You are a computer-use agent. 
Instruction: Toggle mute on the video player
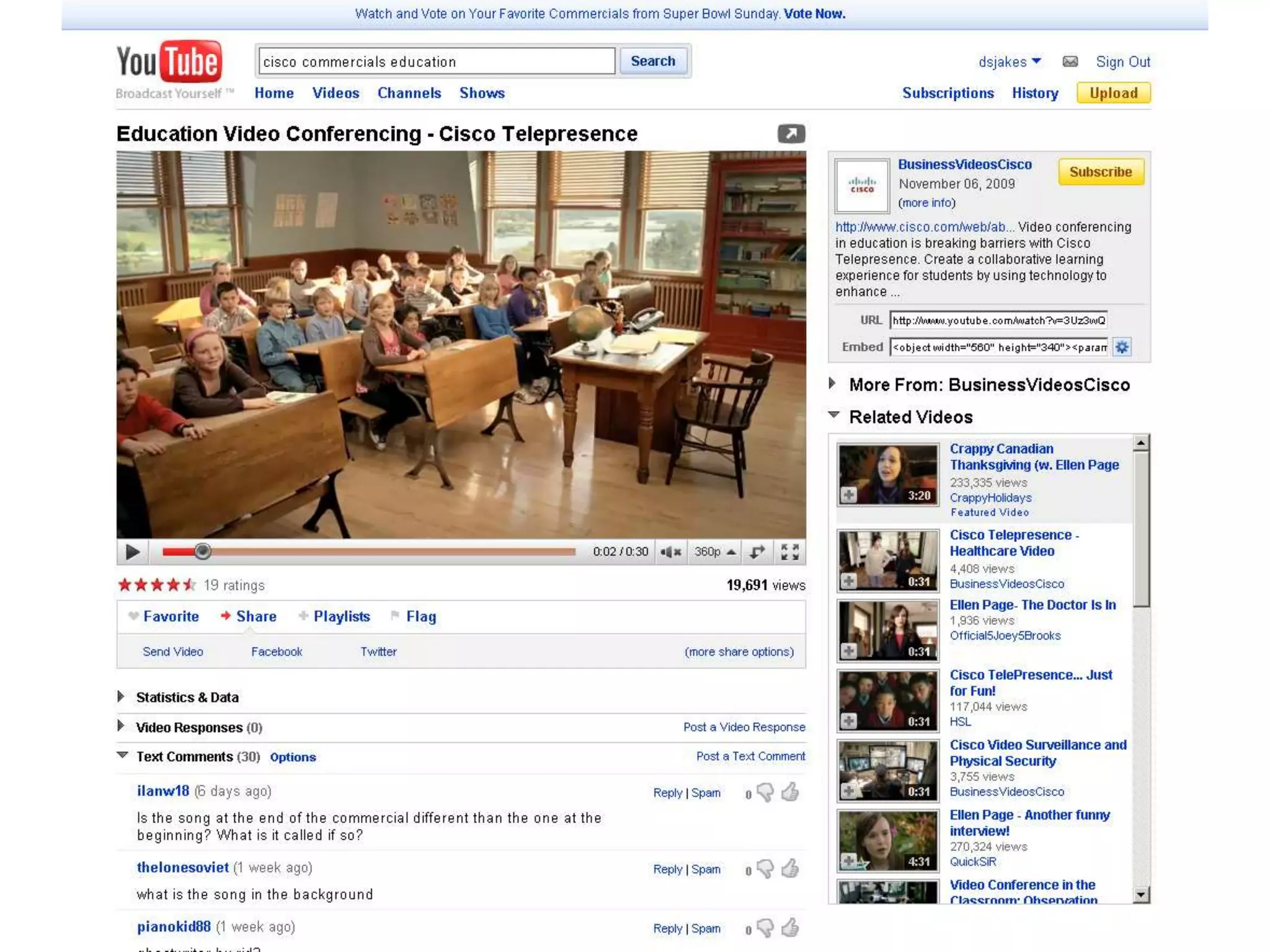coord(670,552)
